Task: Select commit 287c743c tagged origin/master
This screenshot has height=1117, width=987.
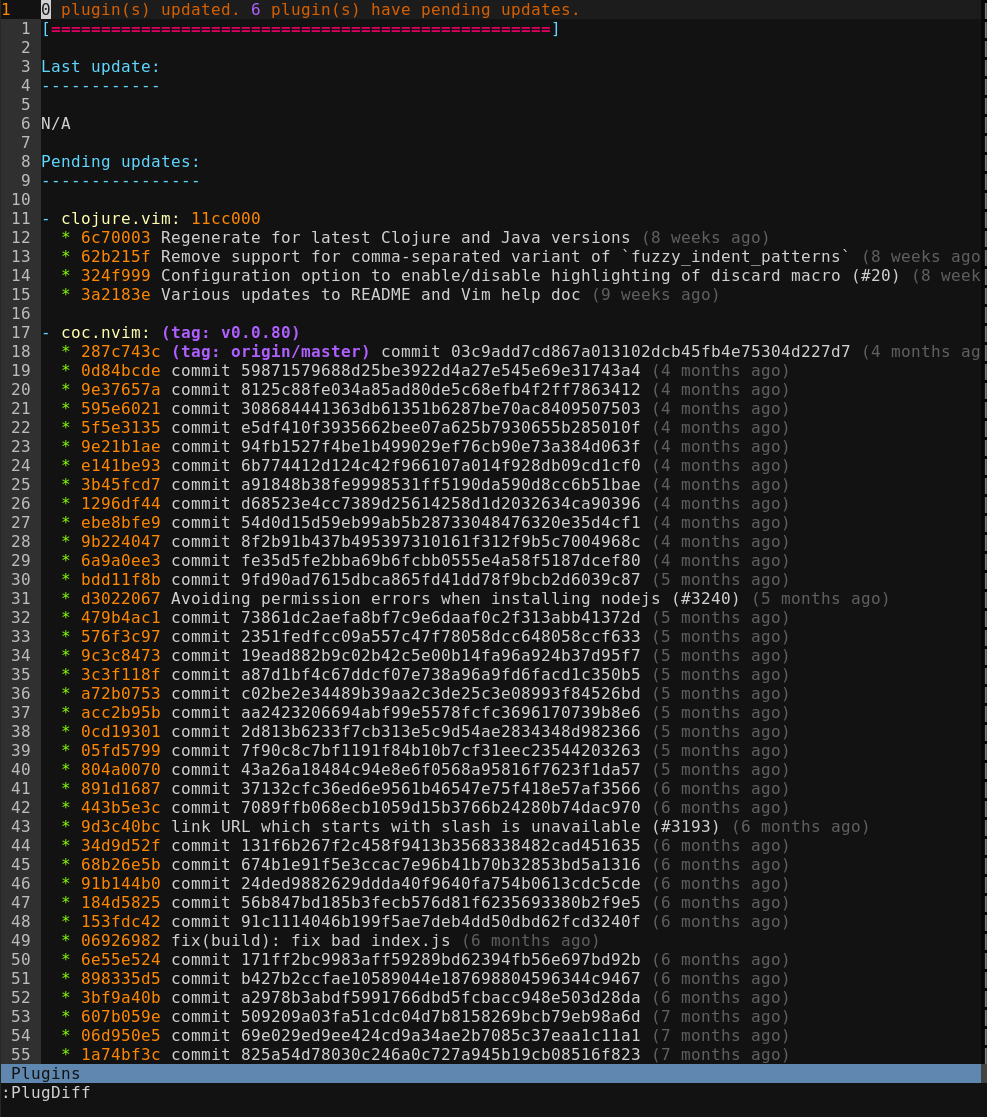Action: pos(120,352)
